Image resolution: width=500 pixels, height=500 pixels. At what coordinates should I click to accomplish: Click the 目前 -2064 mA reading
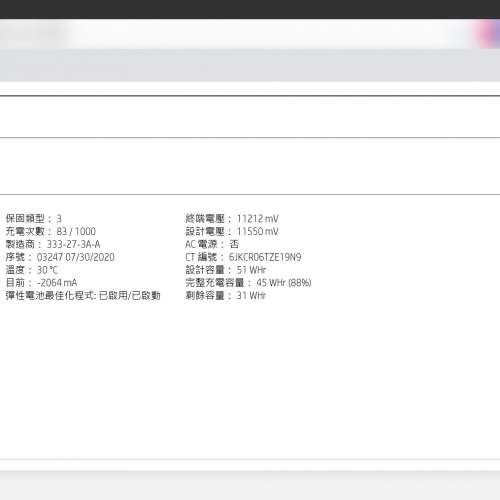pyautogui.click(x=57, y=283)
